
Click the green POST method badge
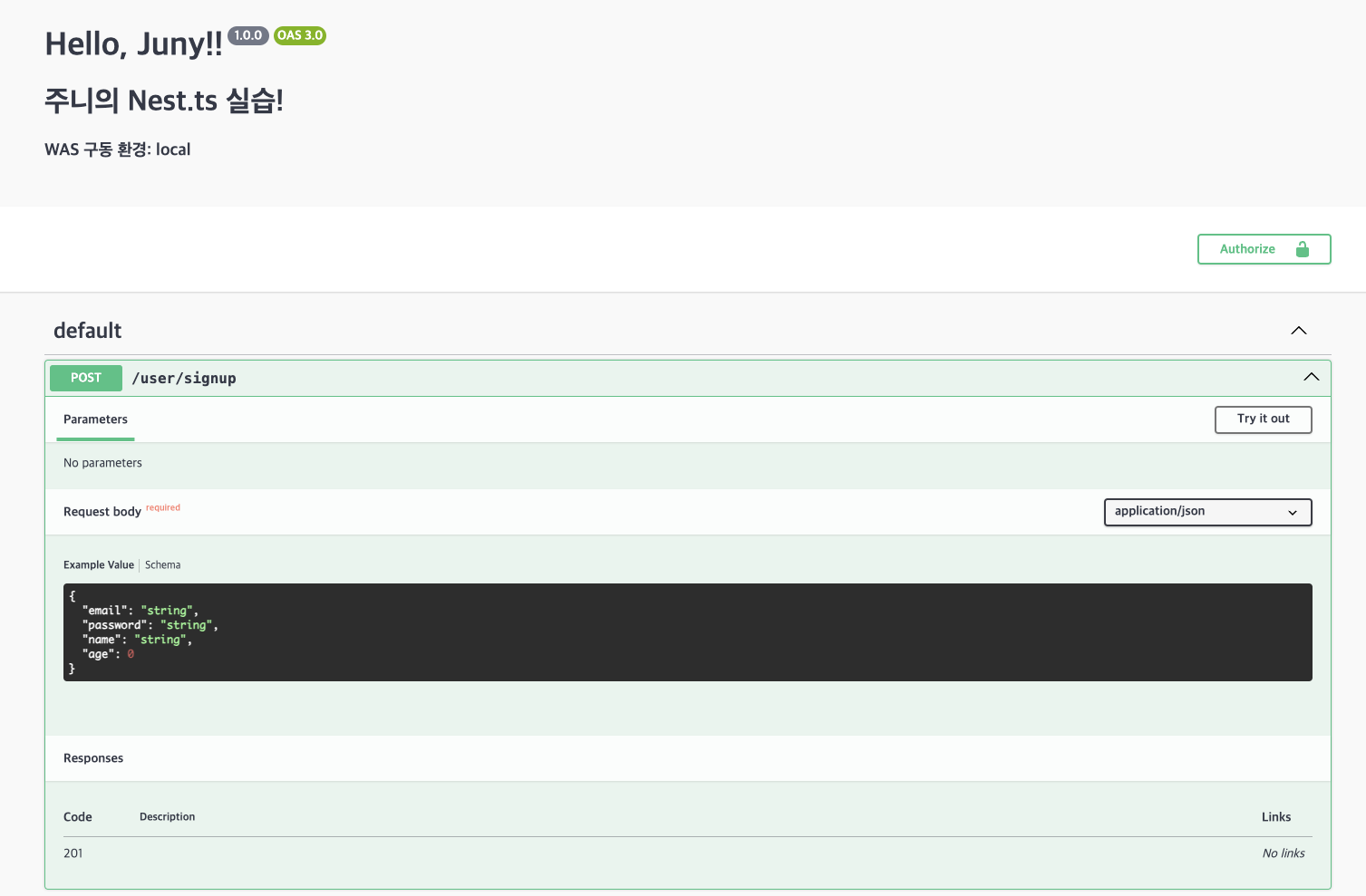[x=86, y=378]
